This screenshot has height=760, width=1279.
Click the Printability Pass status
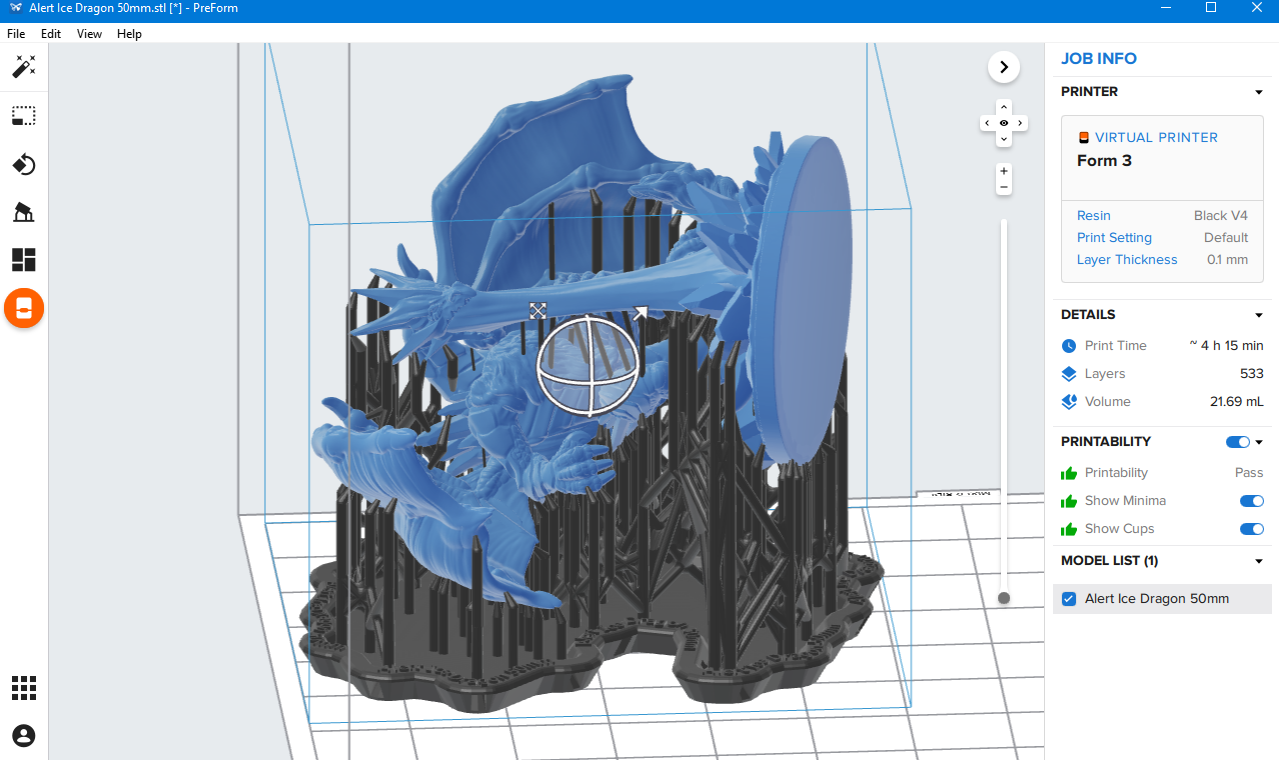1249,473
